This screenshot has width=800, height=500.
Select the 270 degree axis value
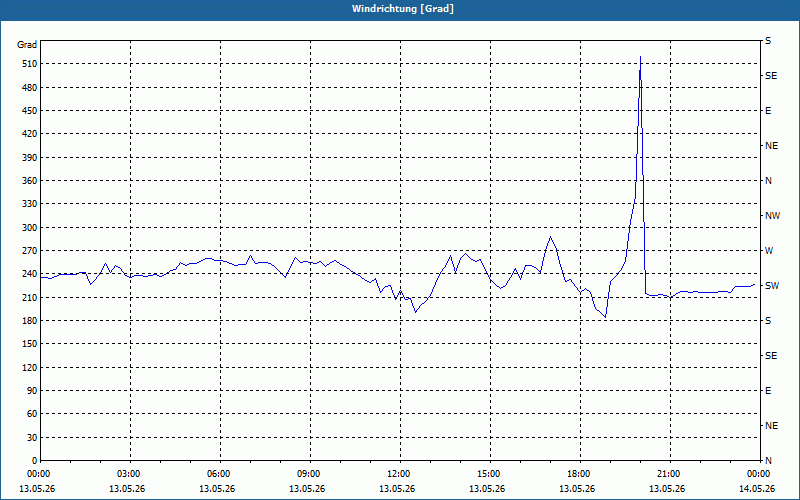click(30, 251)
